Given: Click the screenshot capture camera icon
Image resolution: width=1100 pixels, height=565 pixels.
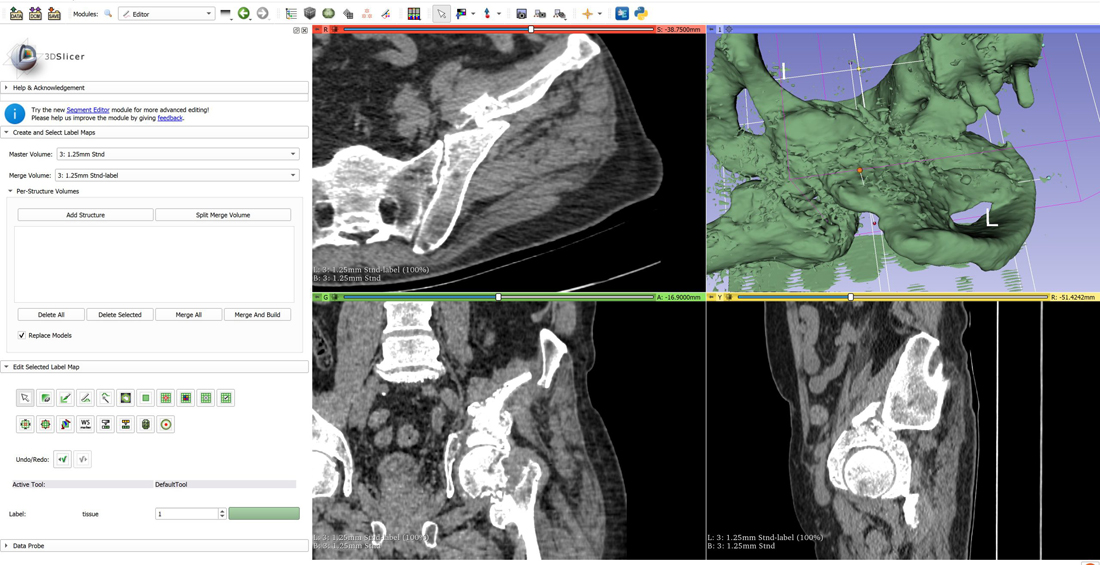Looking at the screenshot, I should pyautogui.click(x=521, y=14).
